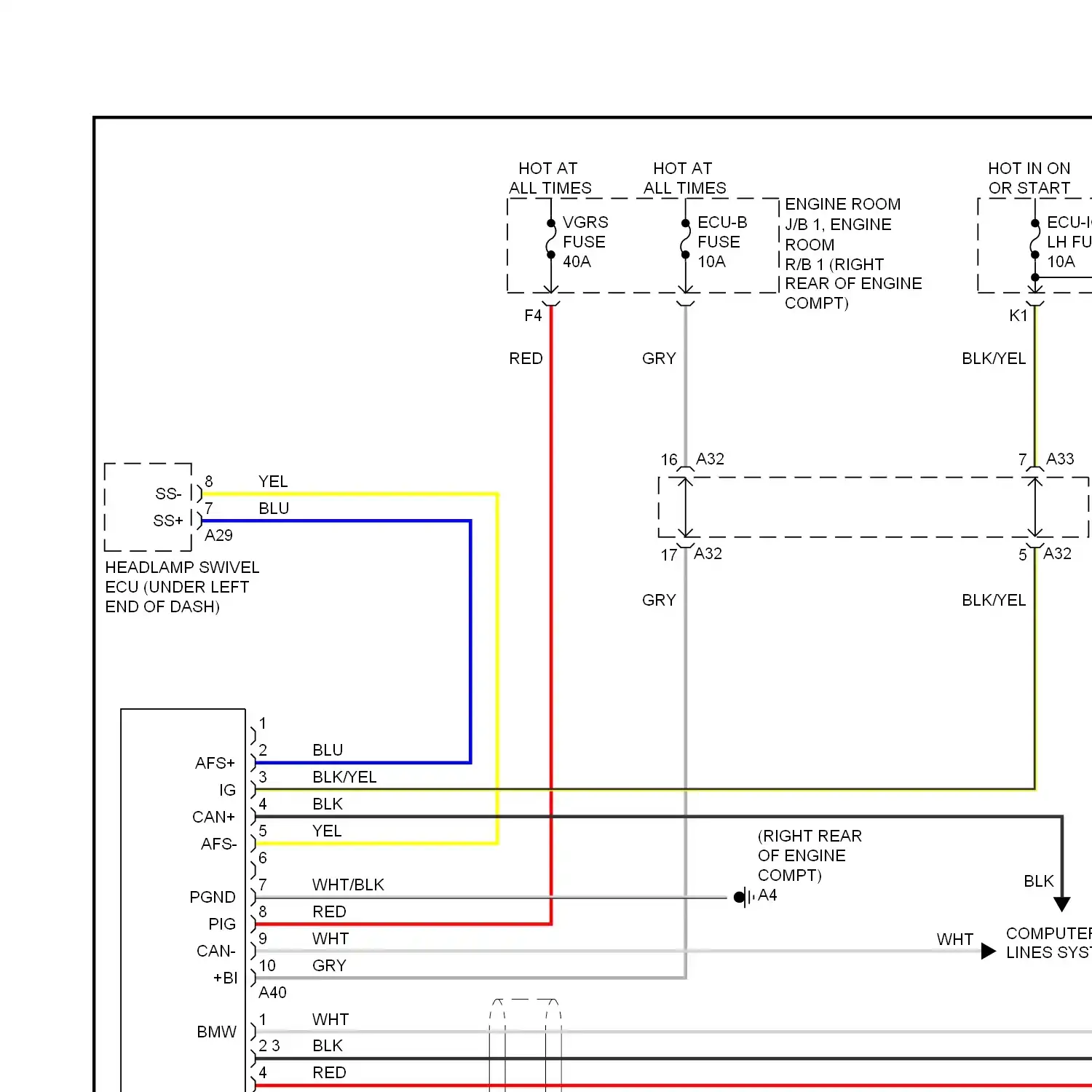Click the VGRS FUSE 40A label
The image size is (1092, 1092).
tap(585, 242)
